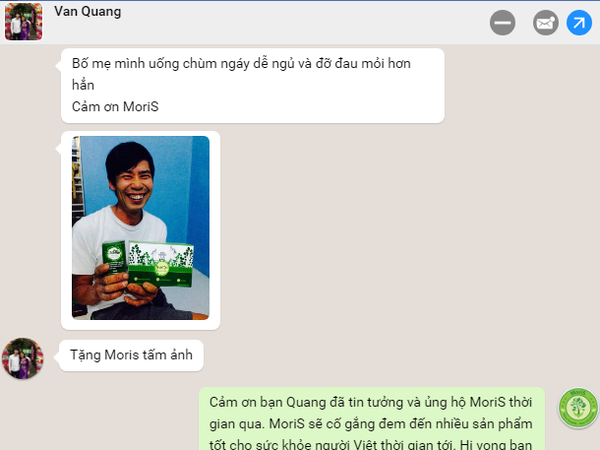Click empty header bar right of Van Quang name

[302, 23]
